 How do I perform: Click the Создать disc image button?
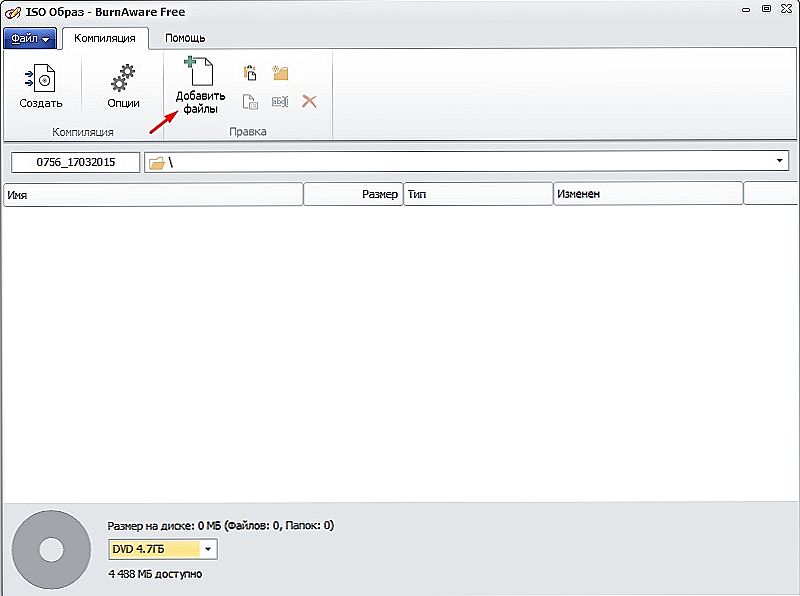pos(41,86)
